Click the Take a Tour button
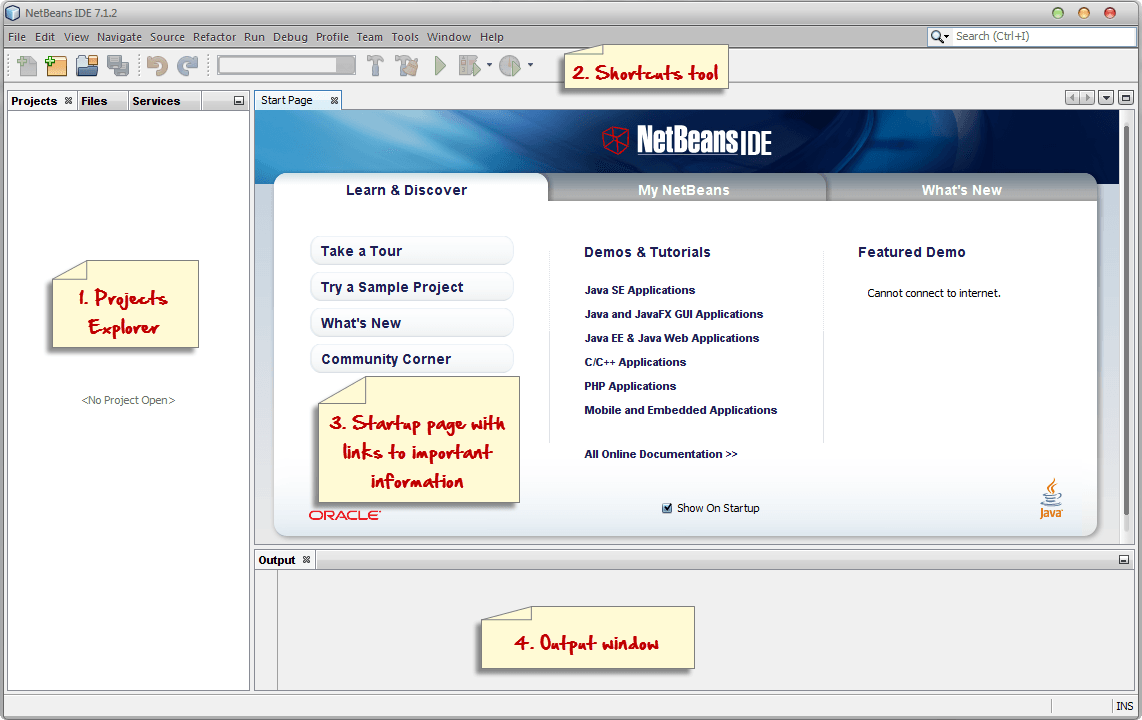1142x720 pixels. pyautogui.click(x=411, y=251)
